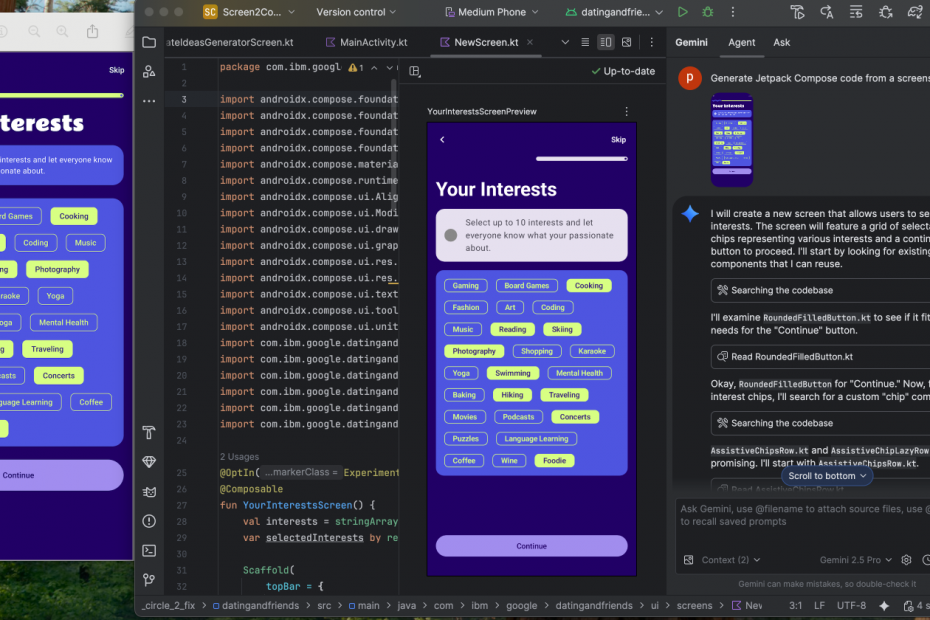This screenshot has width=930, height=620.
Task: Click the Debug bug icon in toolbar
Action: [x=709, y=12]
